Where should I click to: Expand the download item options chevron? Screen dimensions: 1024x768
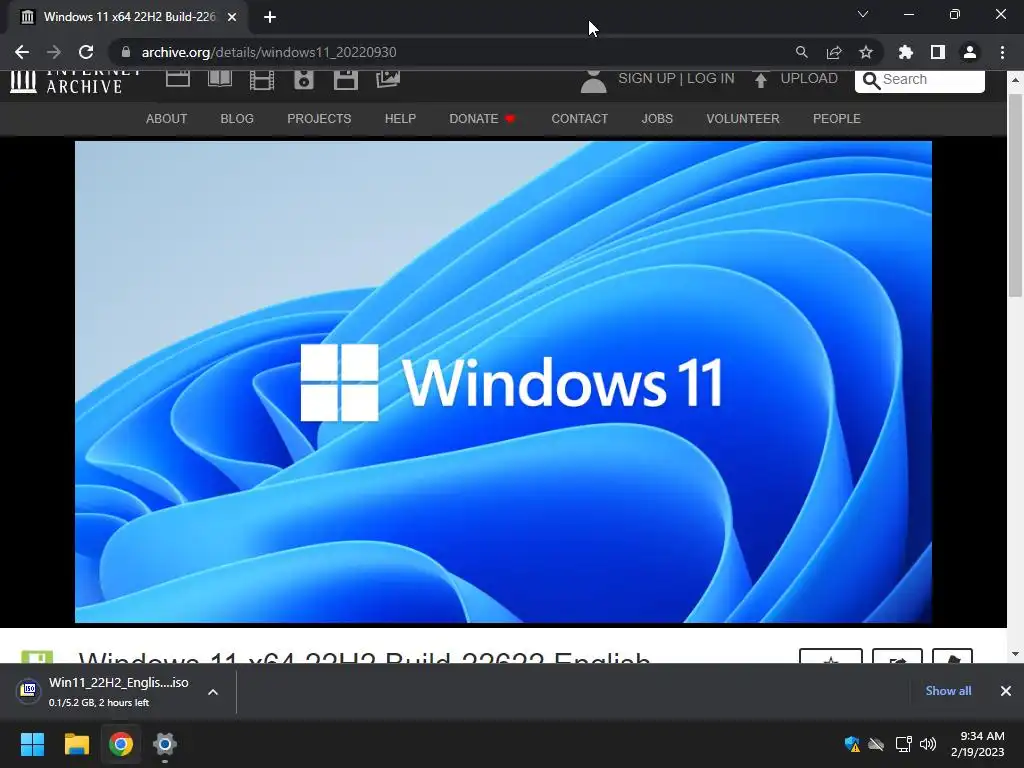(x=213, y=692)
